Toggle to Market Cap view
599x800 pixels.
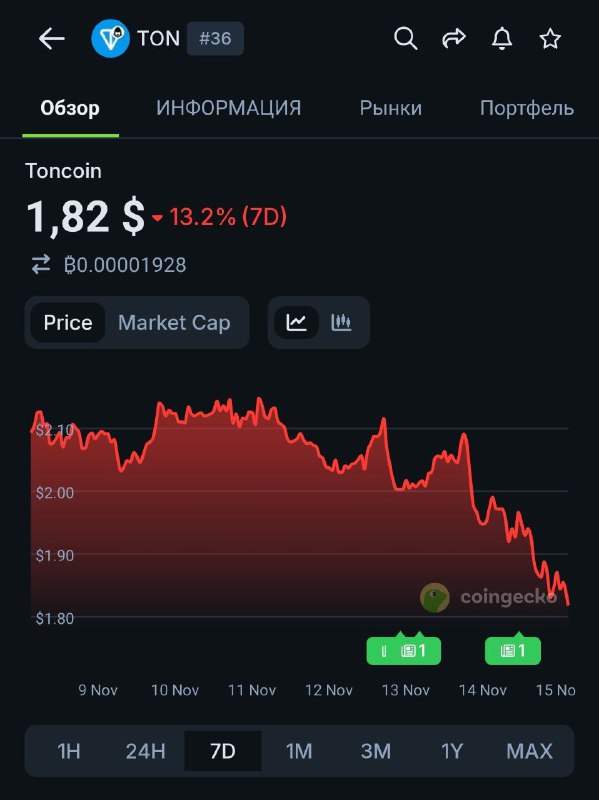click(173, 322)
